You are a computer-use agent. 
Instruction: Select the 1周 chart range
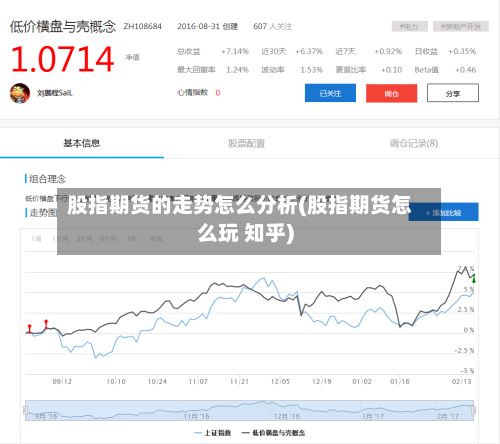36,239
